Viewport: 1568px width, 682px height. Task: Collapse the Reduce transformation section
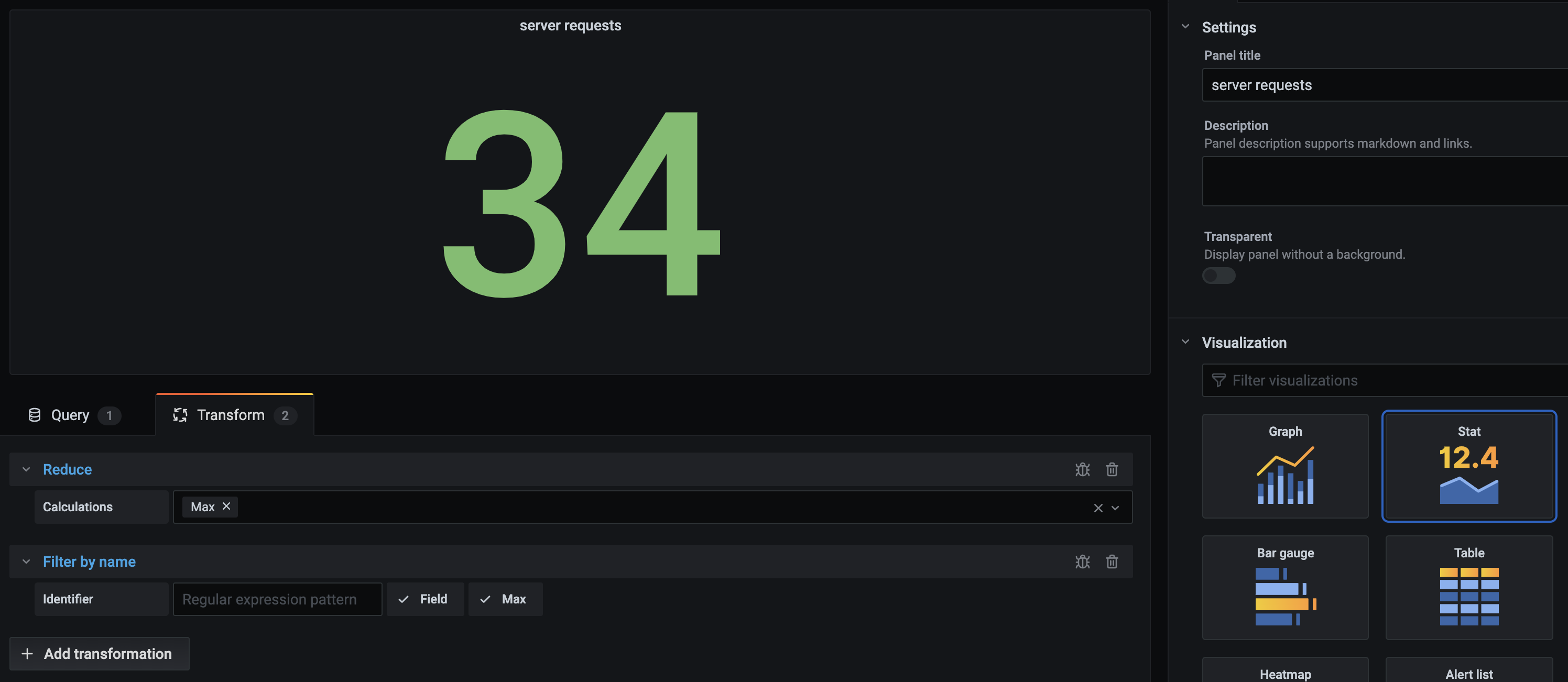26,470
